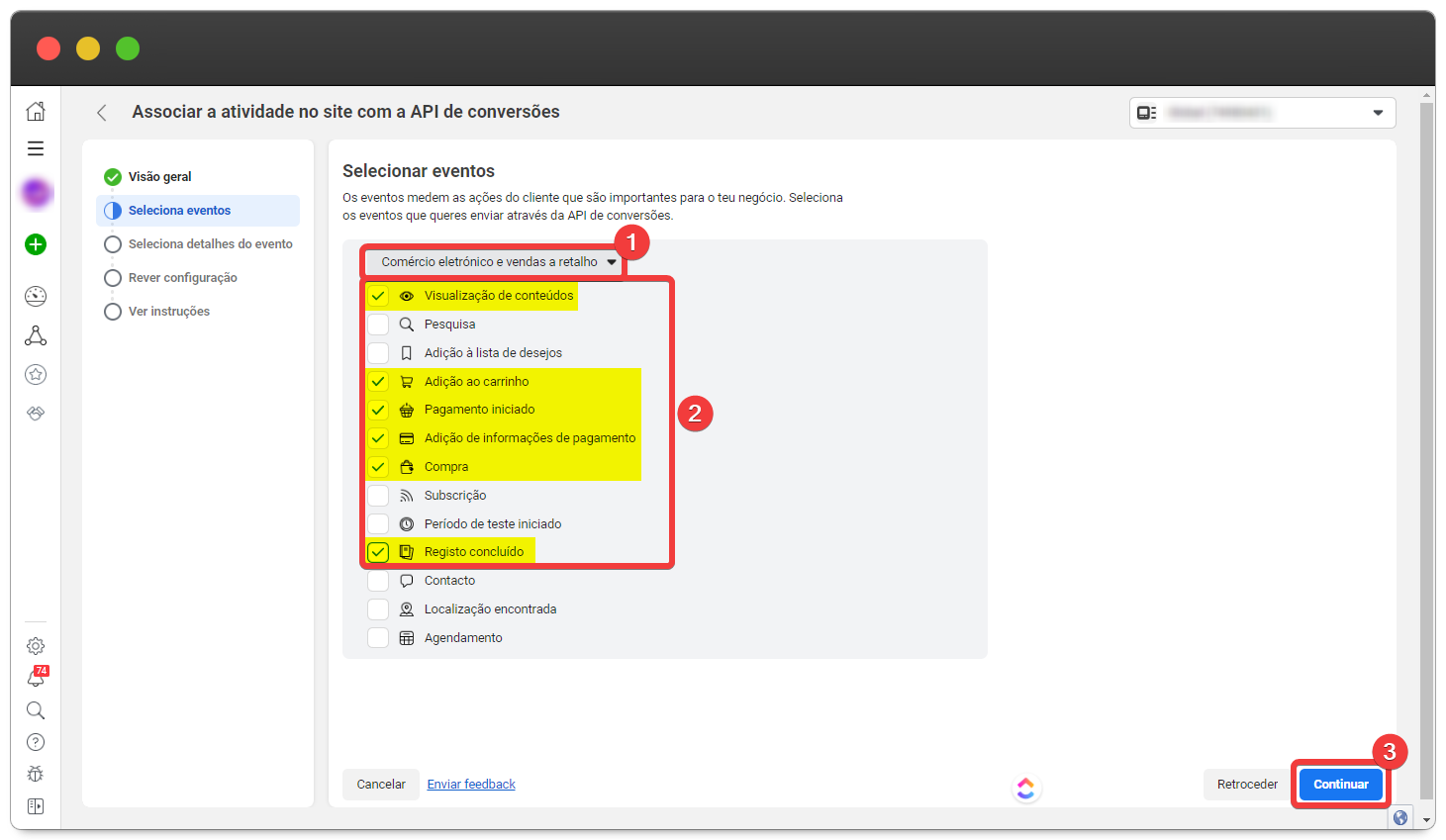The image size is (1446, 840).
Task: Open the help question mark icon
Action: [36, 742]
